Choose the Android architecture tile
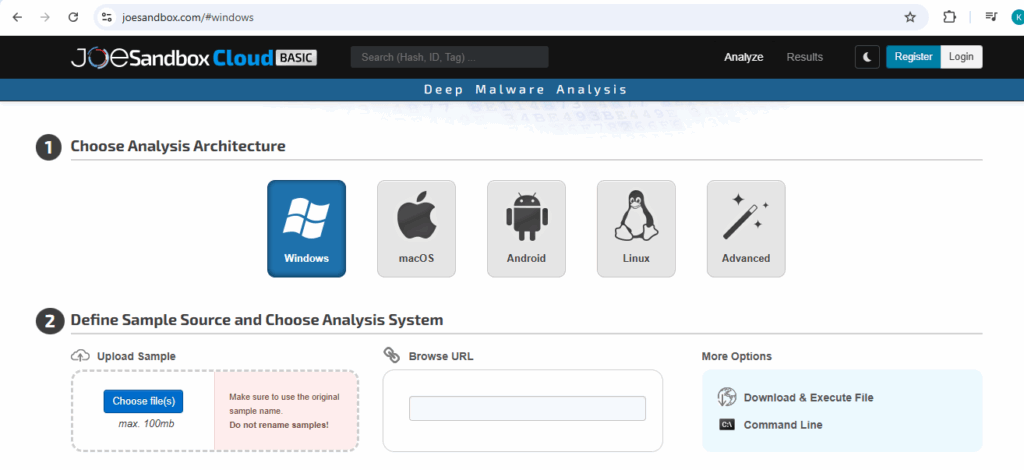This screenshot has width=1024, height=470. (x=526, y=228)
